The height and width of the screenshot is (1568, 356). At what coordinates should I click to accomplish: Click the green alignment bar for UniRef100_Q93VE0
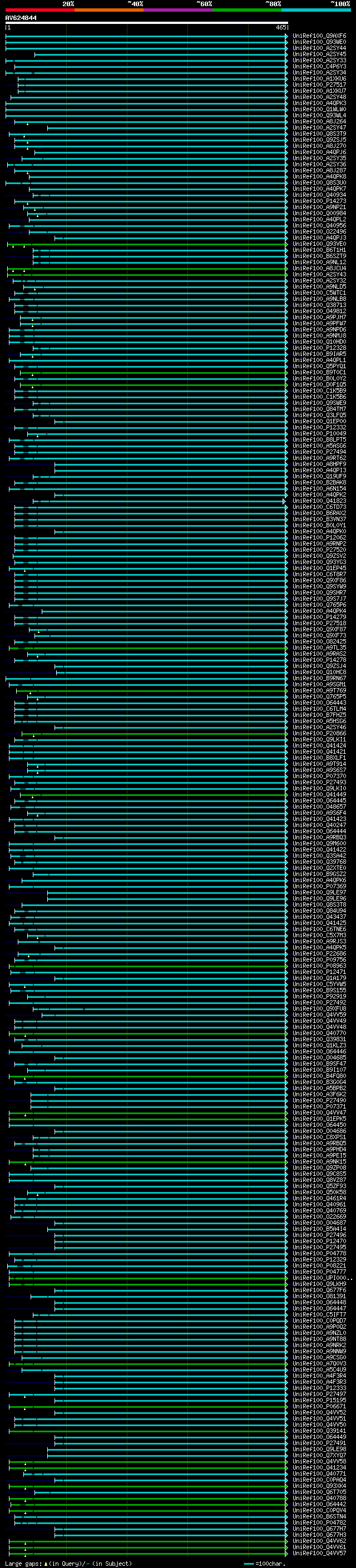(147, 244)
